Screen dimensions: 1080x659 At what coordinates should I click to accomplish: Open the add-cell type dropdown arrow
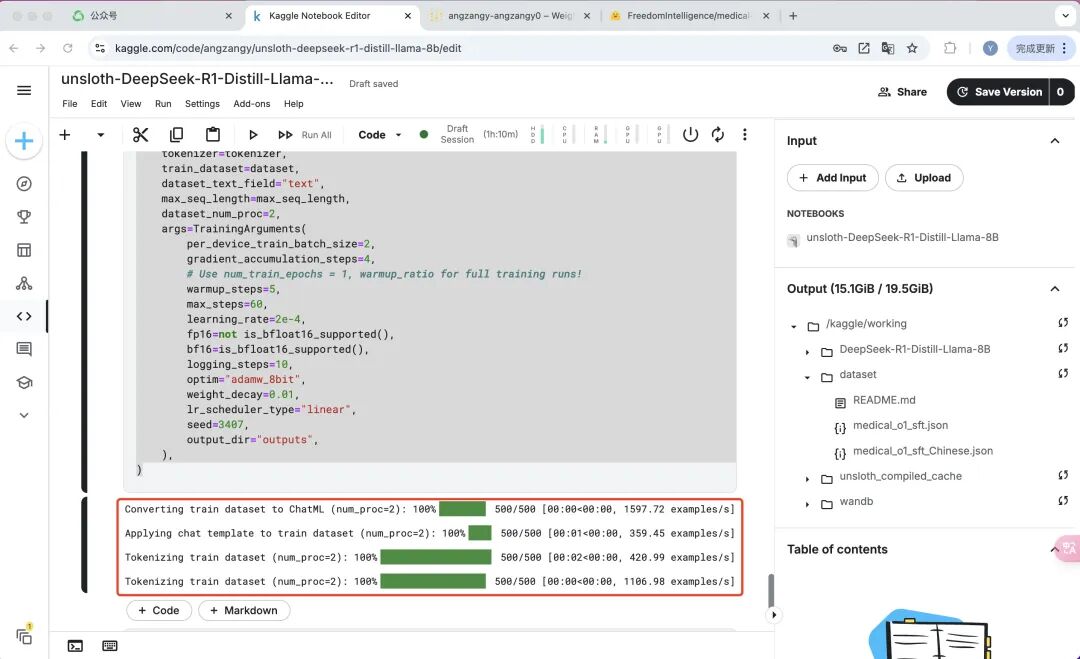pyautogui.click(x=101, y=135)
